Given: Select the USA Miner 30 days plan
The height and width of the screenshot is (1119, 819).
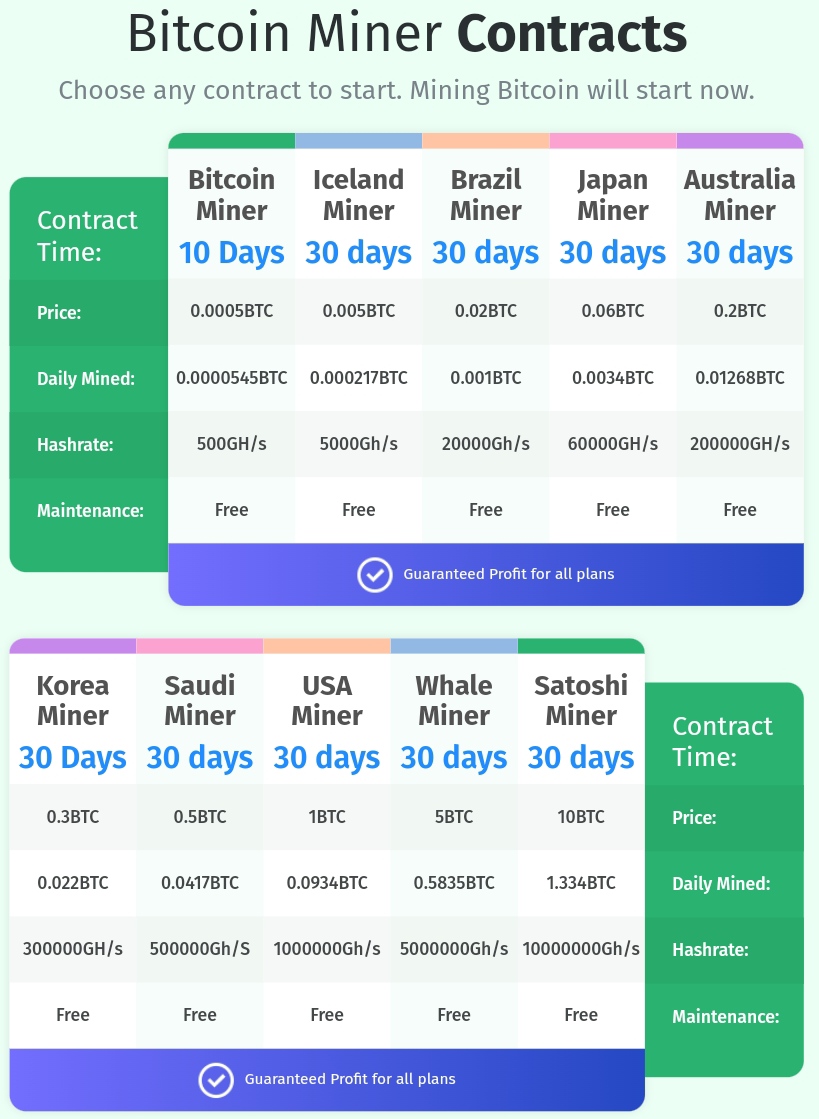Looking at the screenshot, I should tap(327, 720).
